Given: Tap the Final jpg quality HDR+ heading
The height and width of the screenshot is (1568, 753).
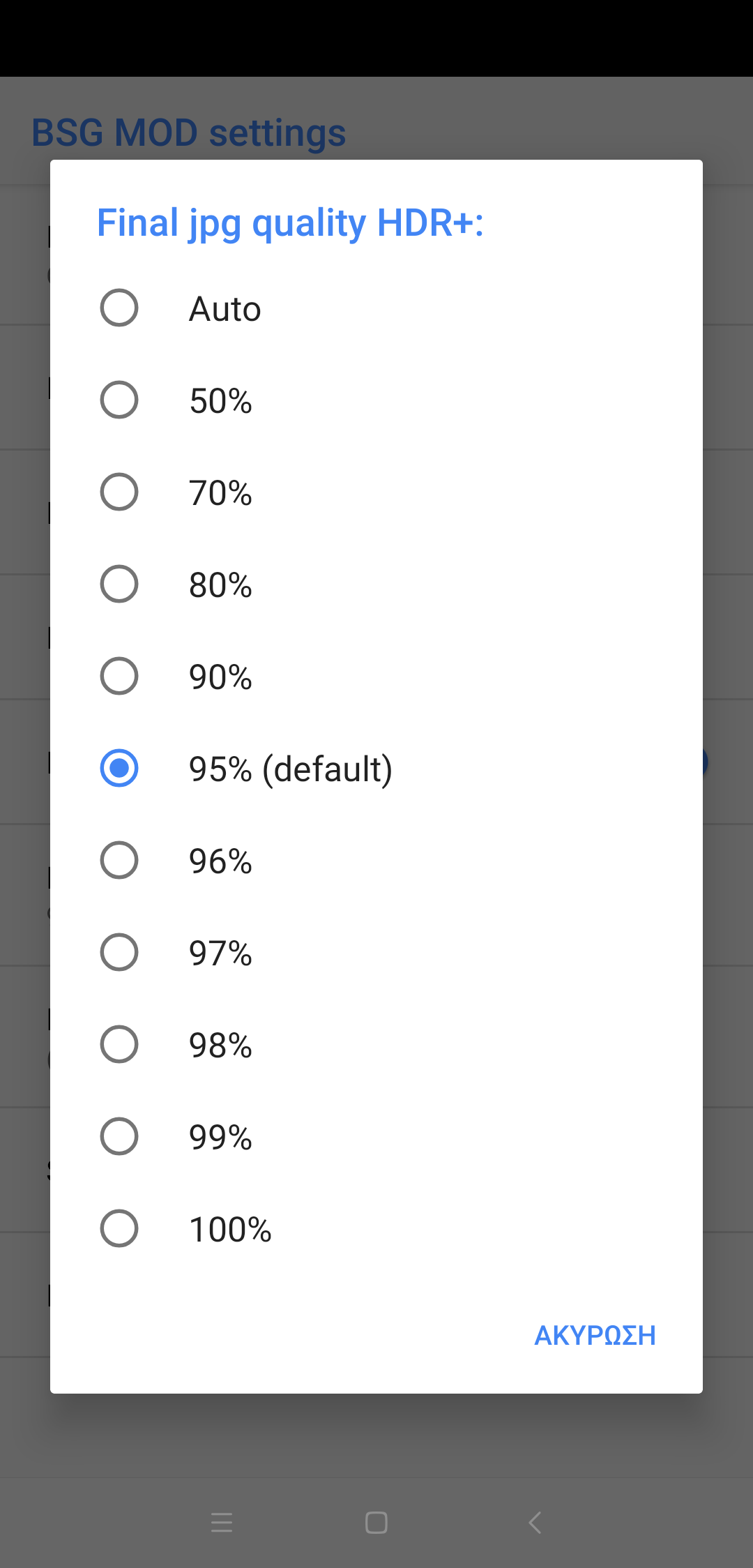Looking at the screenshot, I should (x=290, y=223).
